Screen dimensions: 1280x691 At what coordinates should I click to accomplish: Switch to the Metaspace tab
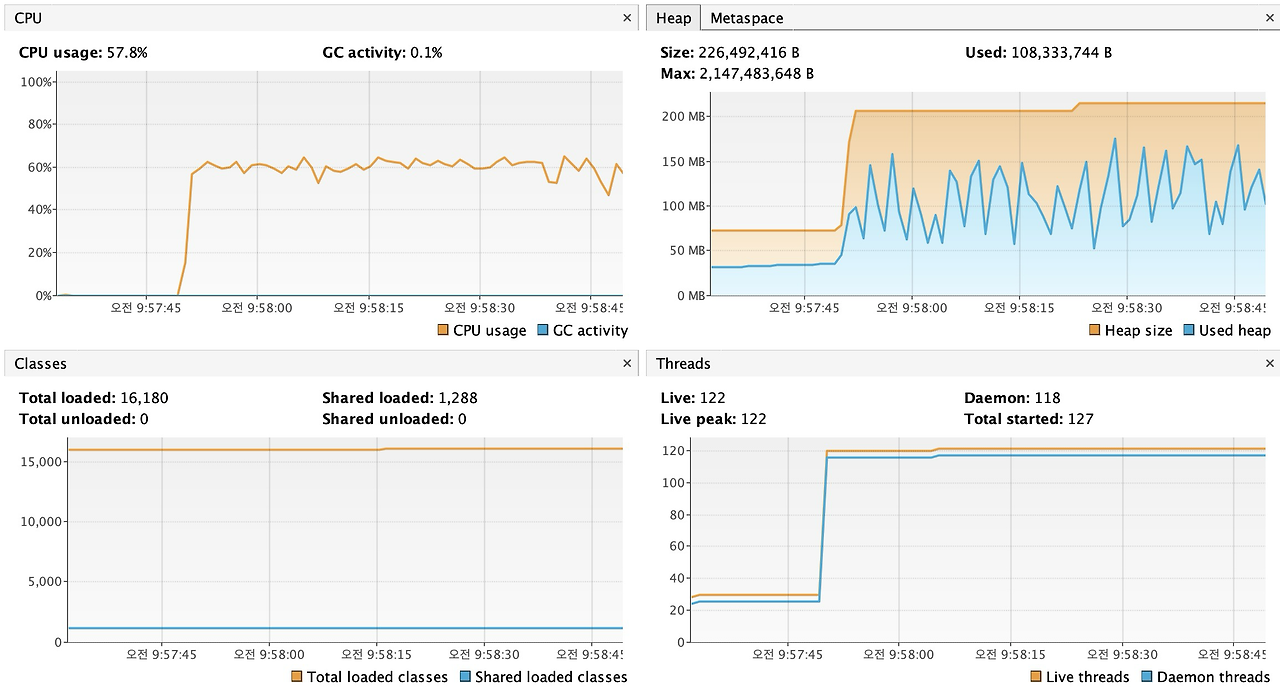click(x=746, y=18)
